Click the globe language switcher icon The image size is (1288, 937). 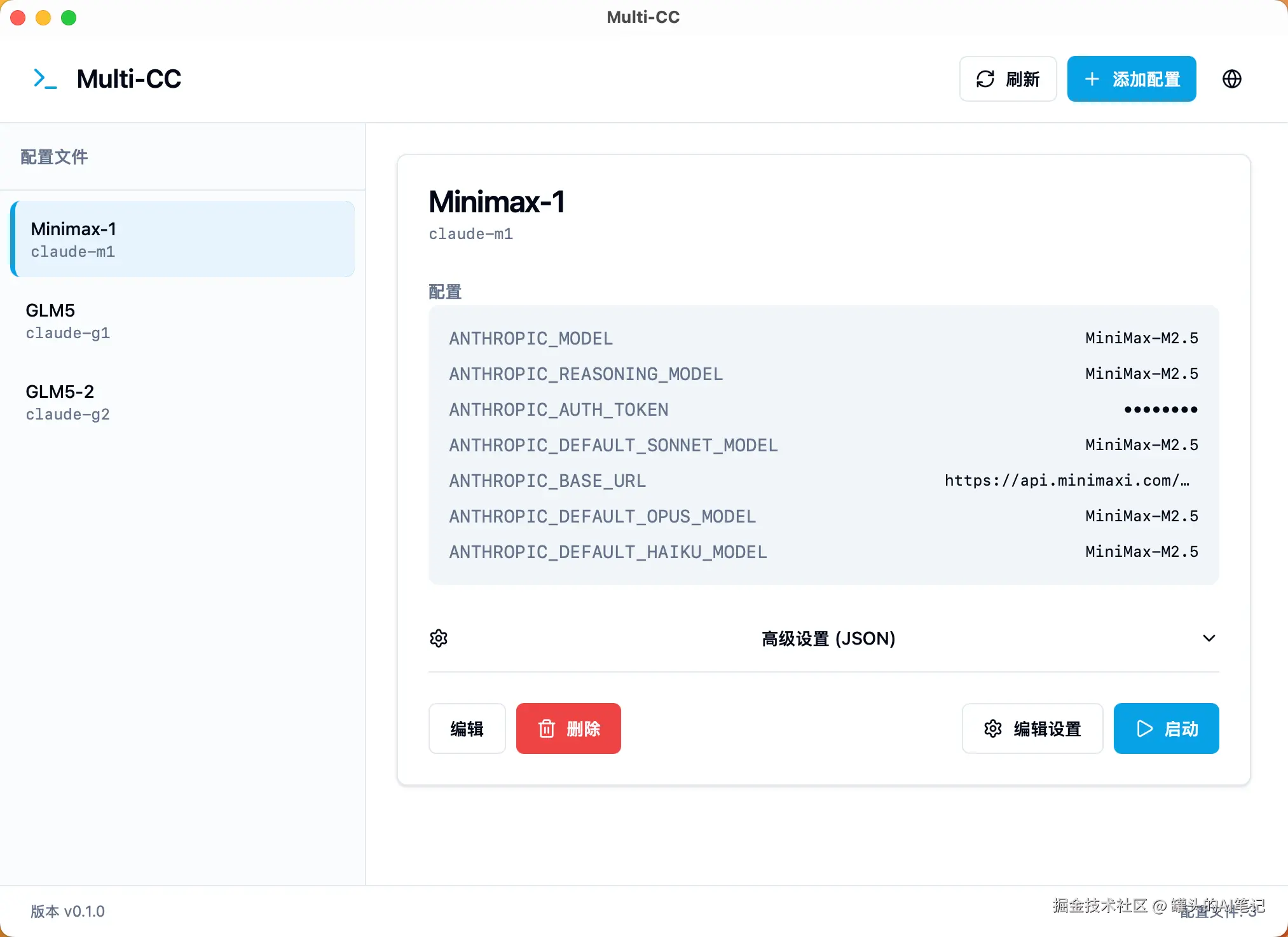tap(1231, 79)
